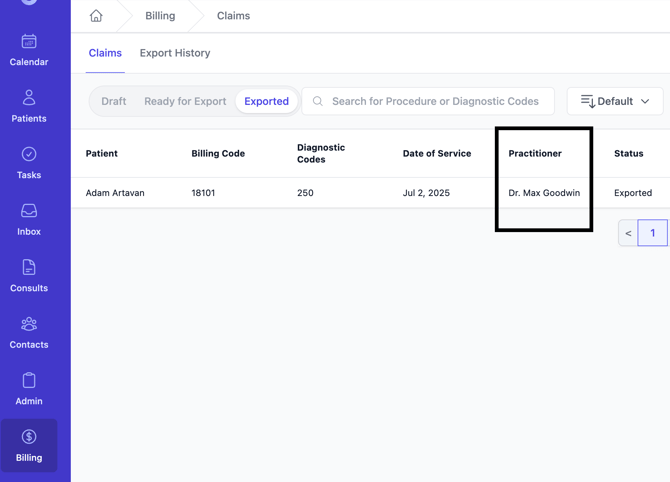Open the Inbox tray icon
This screenshot has height=482, width=670.
[29, 211]
